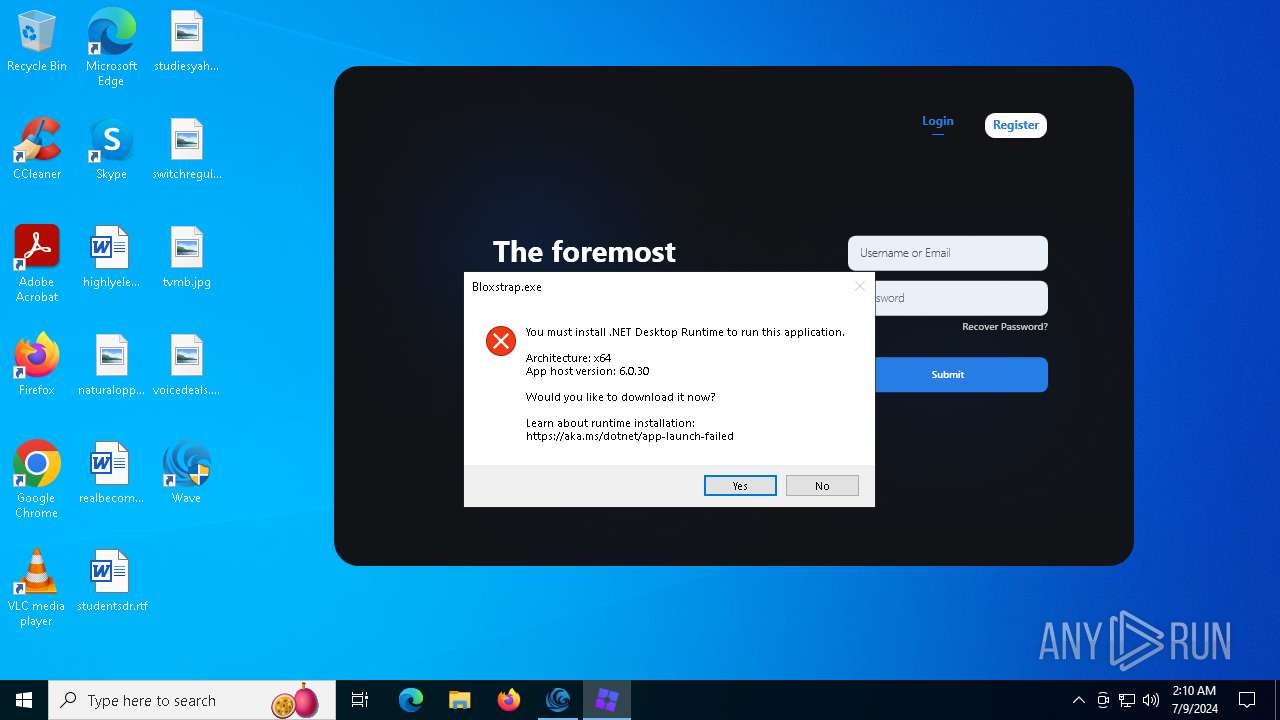The height and width of the screenshot is (720, 1280).
Task: Switch to the Register tab in Wave
Action: point(1016,125)
